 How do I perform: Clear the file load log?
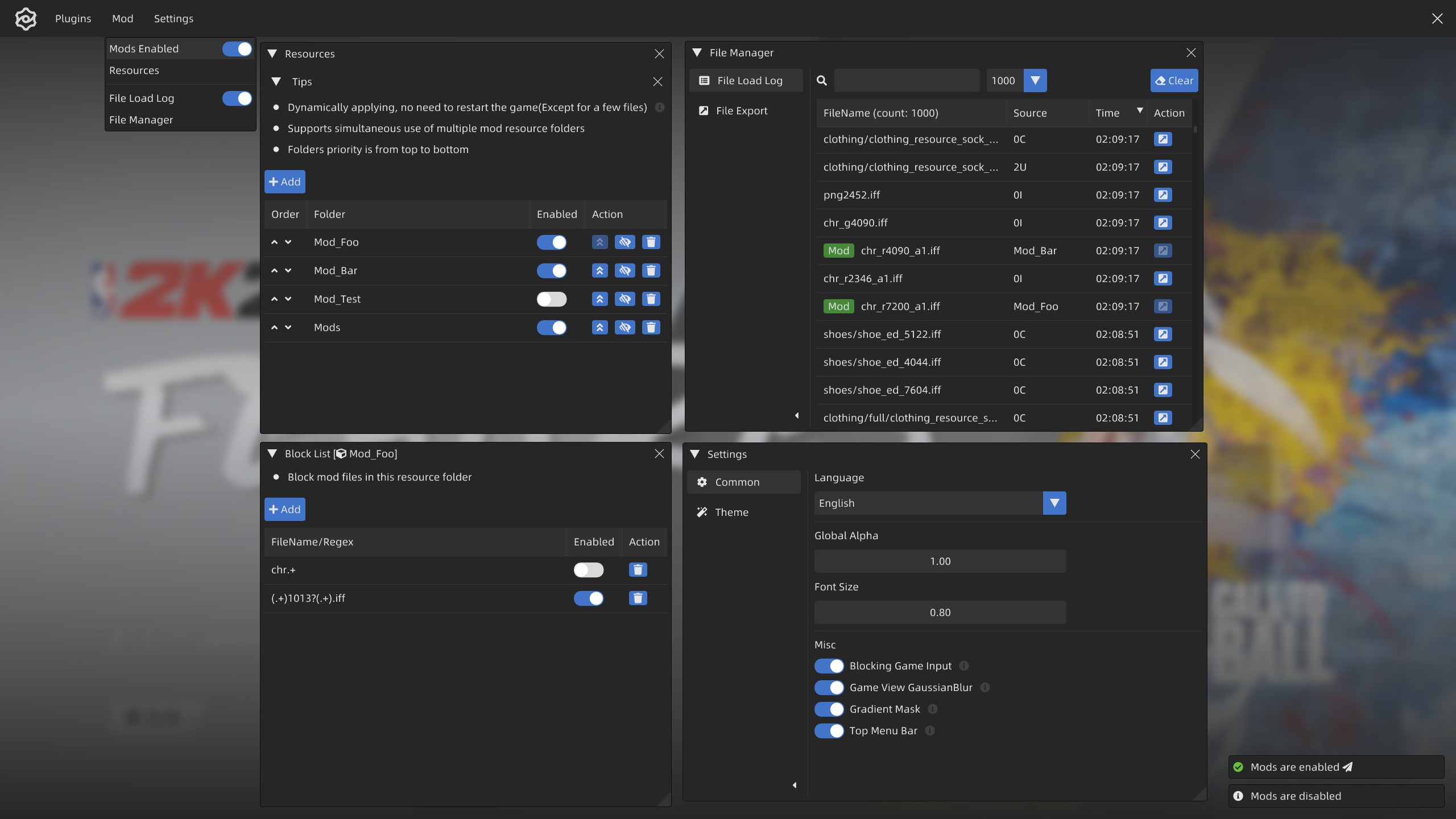click(x=1173, y=81)
